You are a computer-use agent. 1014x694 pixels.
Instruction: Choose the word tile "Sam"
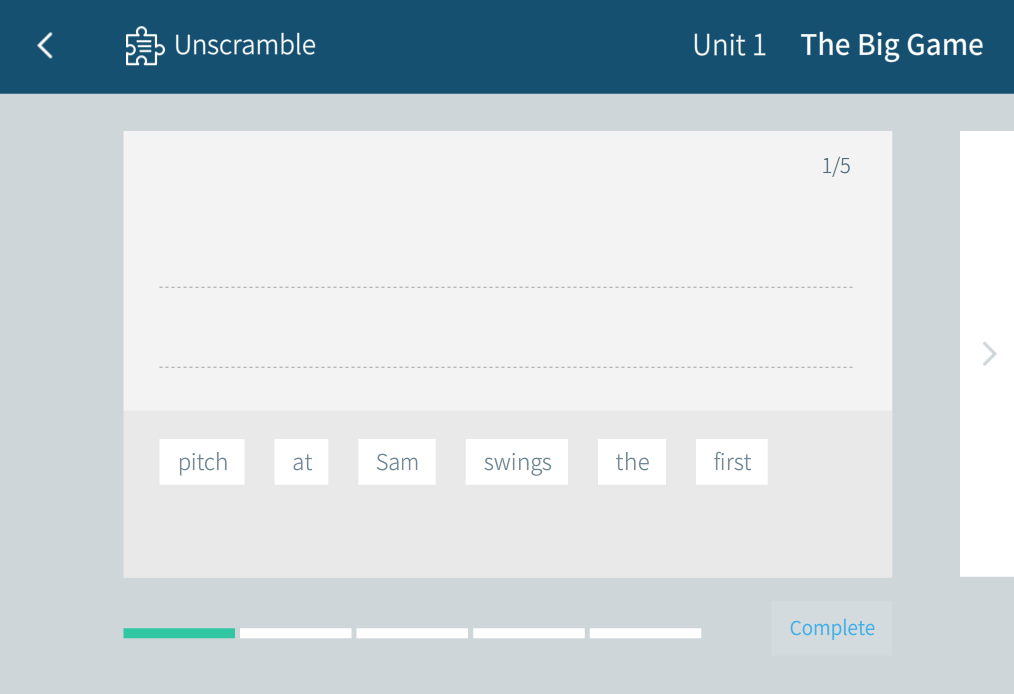[x=397, y=462]
